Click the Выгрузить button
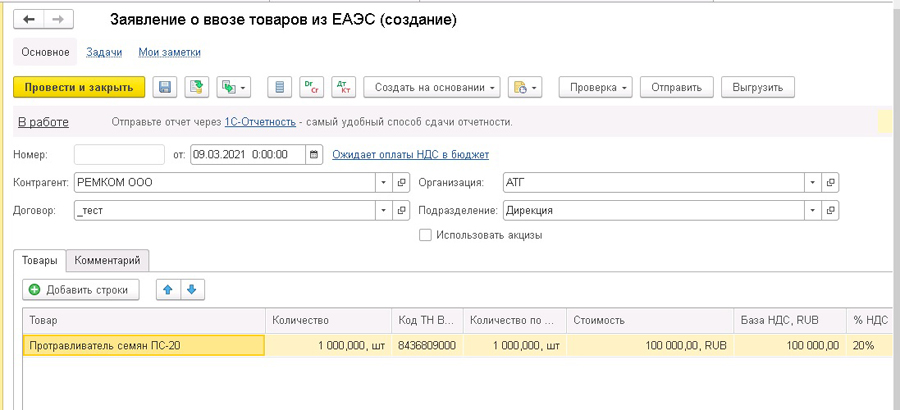 (758, 87)
